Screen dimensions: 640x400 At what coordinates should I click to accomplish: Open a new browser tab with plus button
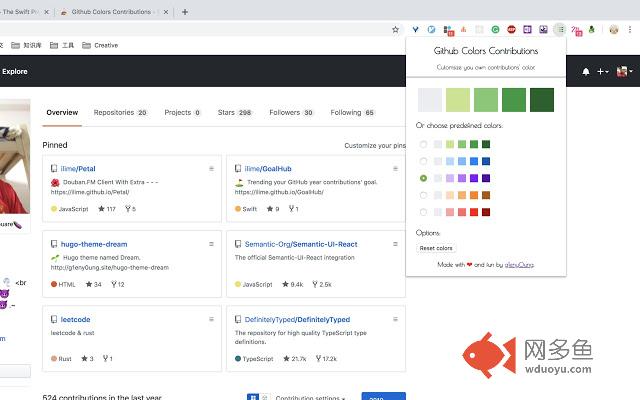click(x=185, y=12)
